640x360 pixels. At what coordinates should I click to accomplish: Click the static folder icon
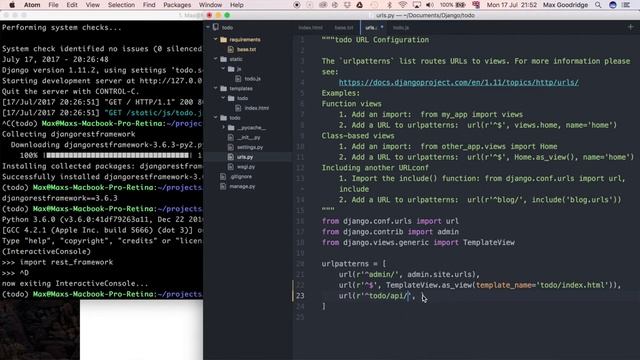click(x=223, y=59)
